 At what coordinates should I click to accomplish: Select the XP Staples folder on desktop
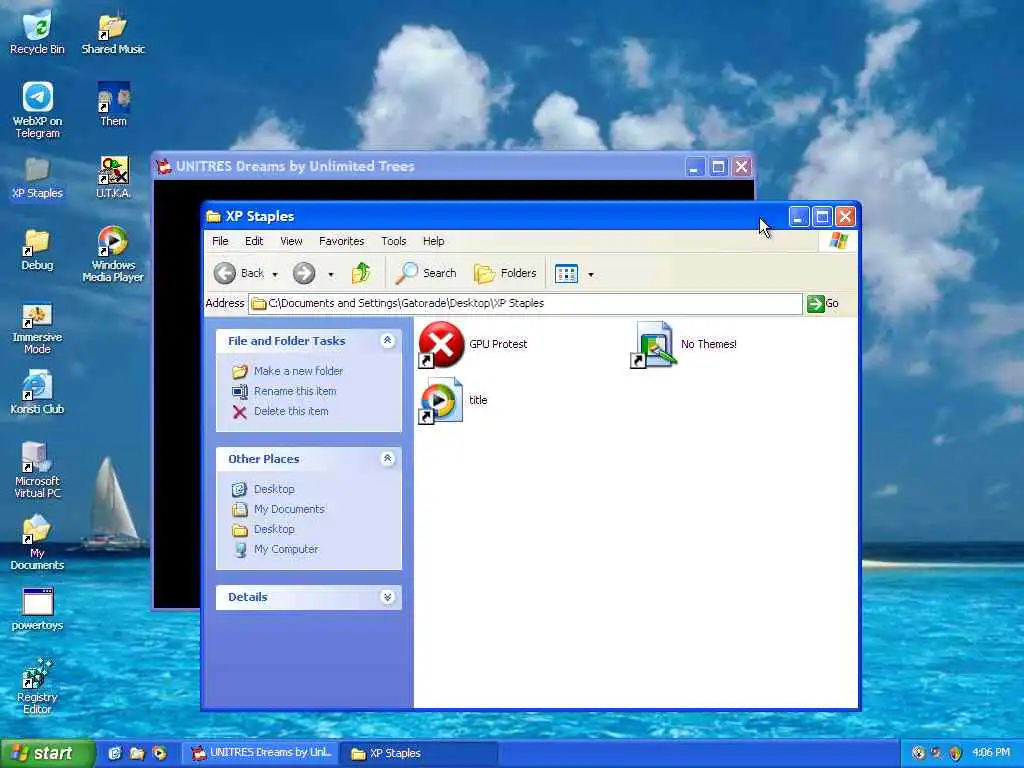pyautogui.click(x=37, y=178)
